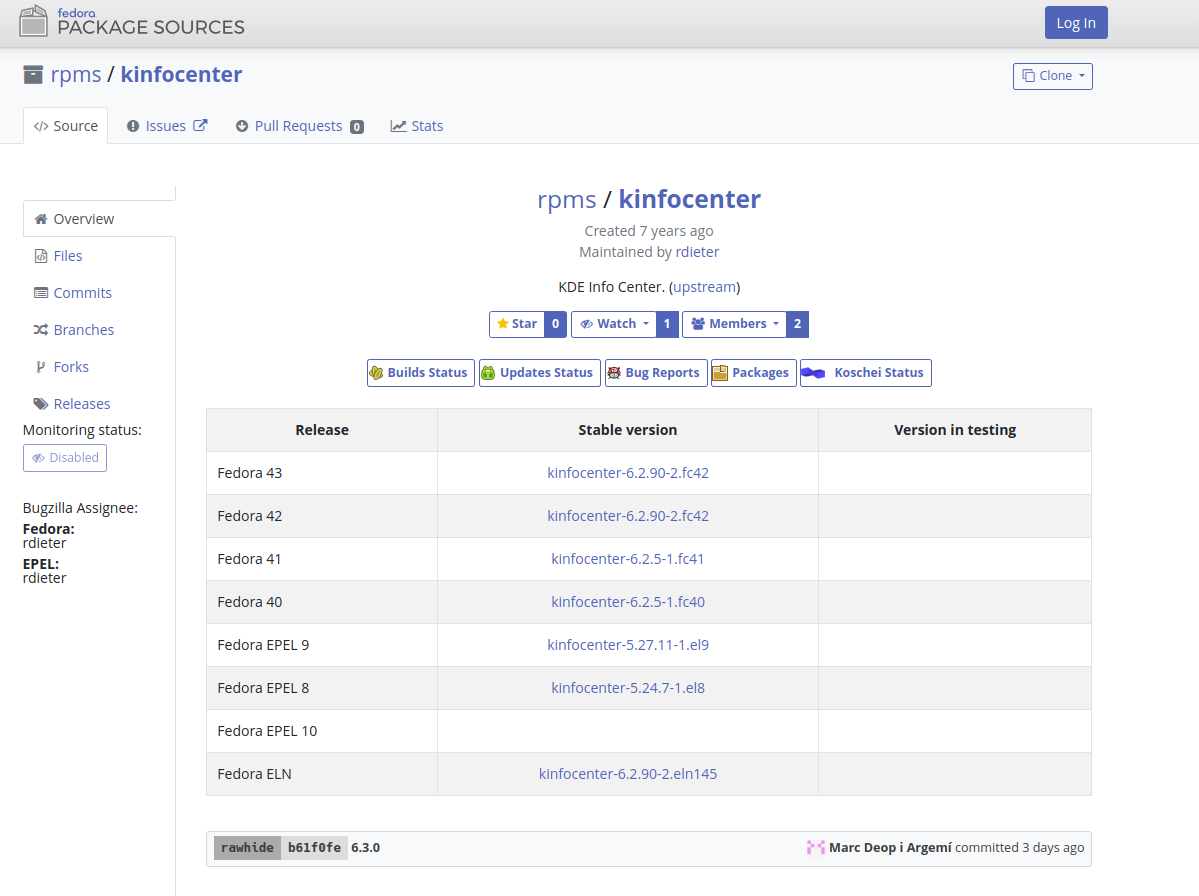Viewport: 1199px width, 896px height.
Task: Open Forks in the sidebar
Action: click(99, 366)
